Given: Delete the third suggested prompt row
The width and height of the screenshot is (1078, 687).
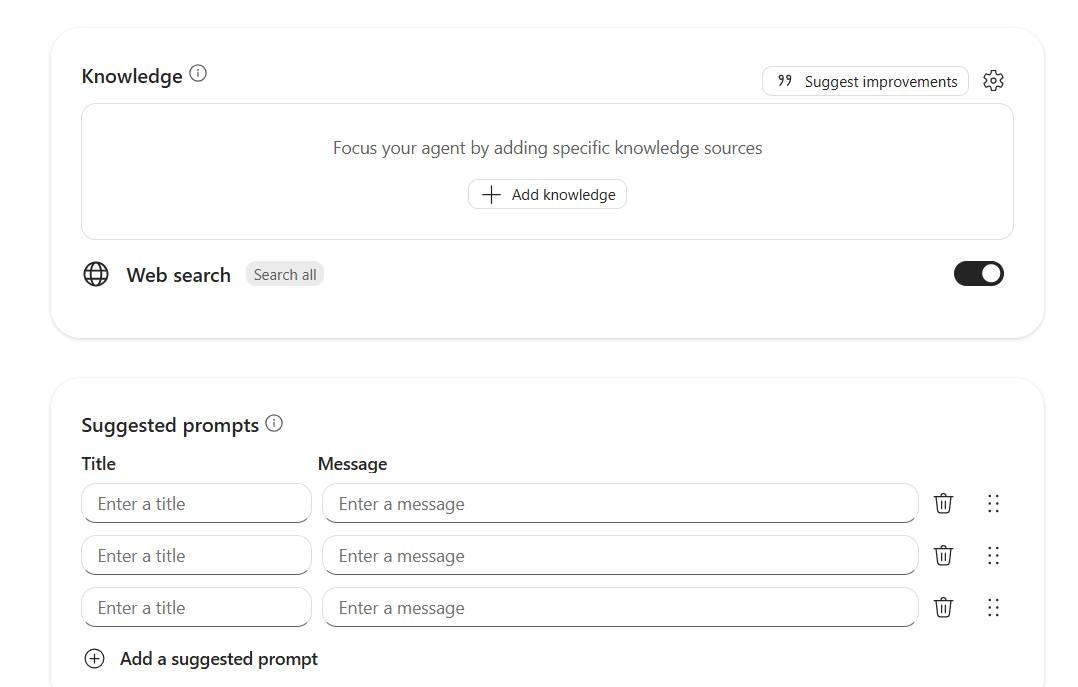Looking at the screenshot, I should tap(943, 607).
